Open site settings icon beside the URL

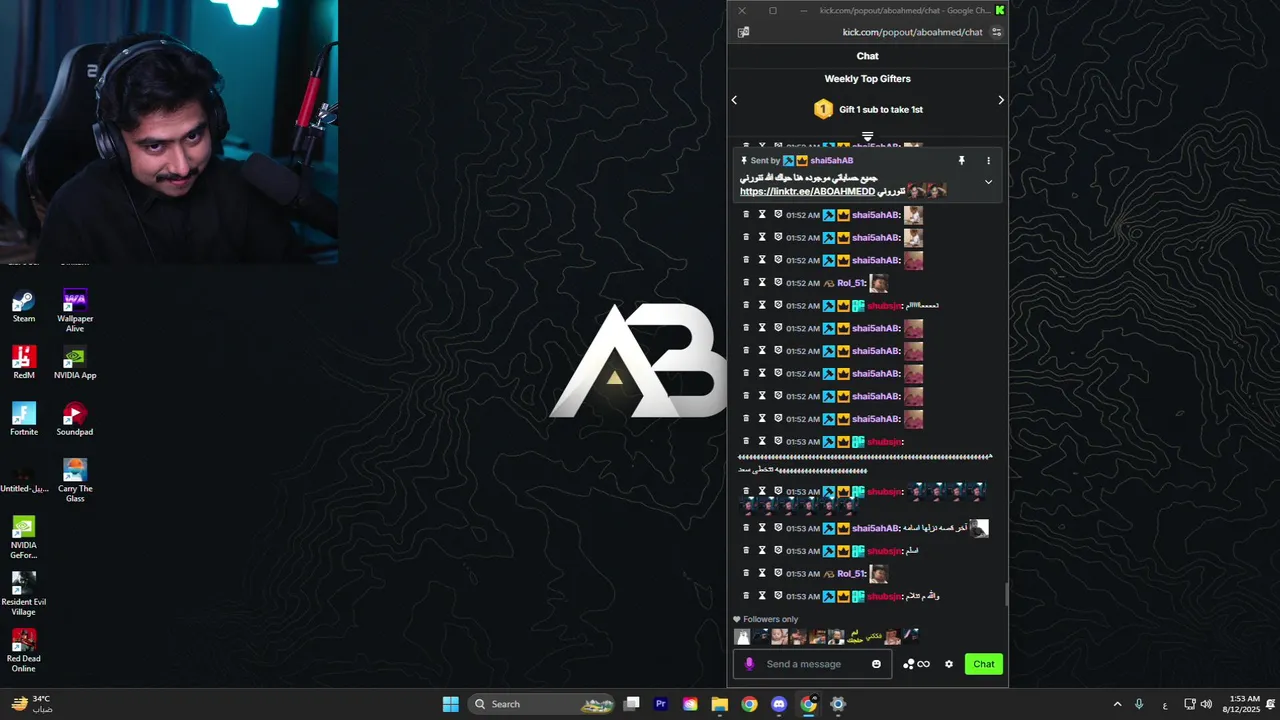click(x=996, y=32)
